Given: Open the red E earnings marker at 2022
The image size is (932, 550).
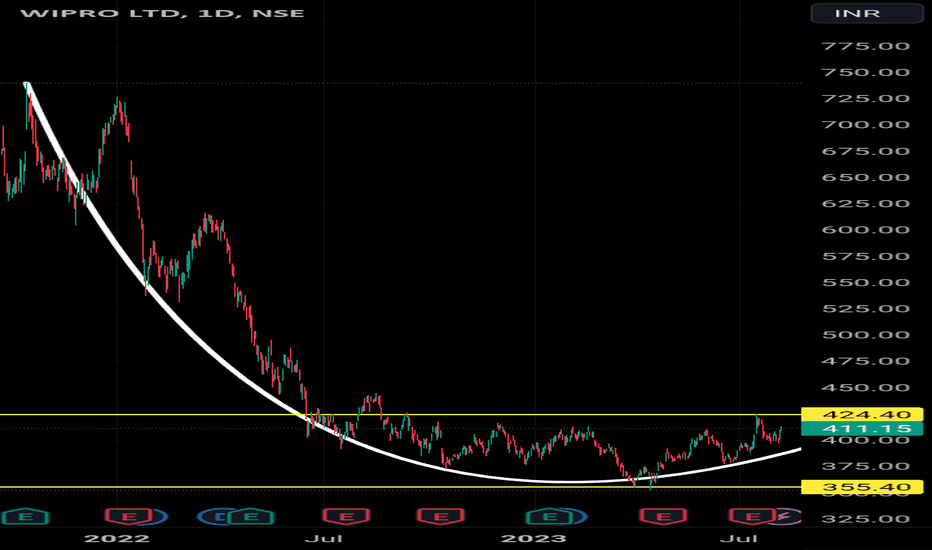Looking at the screenshot, I should coord(130,516).
